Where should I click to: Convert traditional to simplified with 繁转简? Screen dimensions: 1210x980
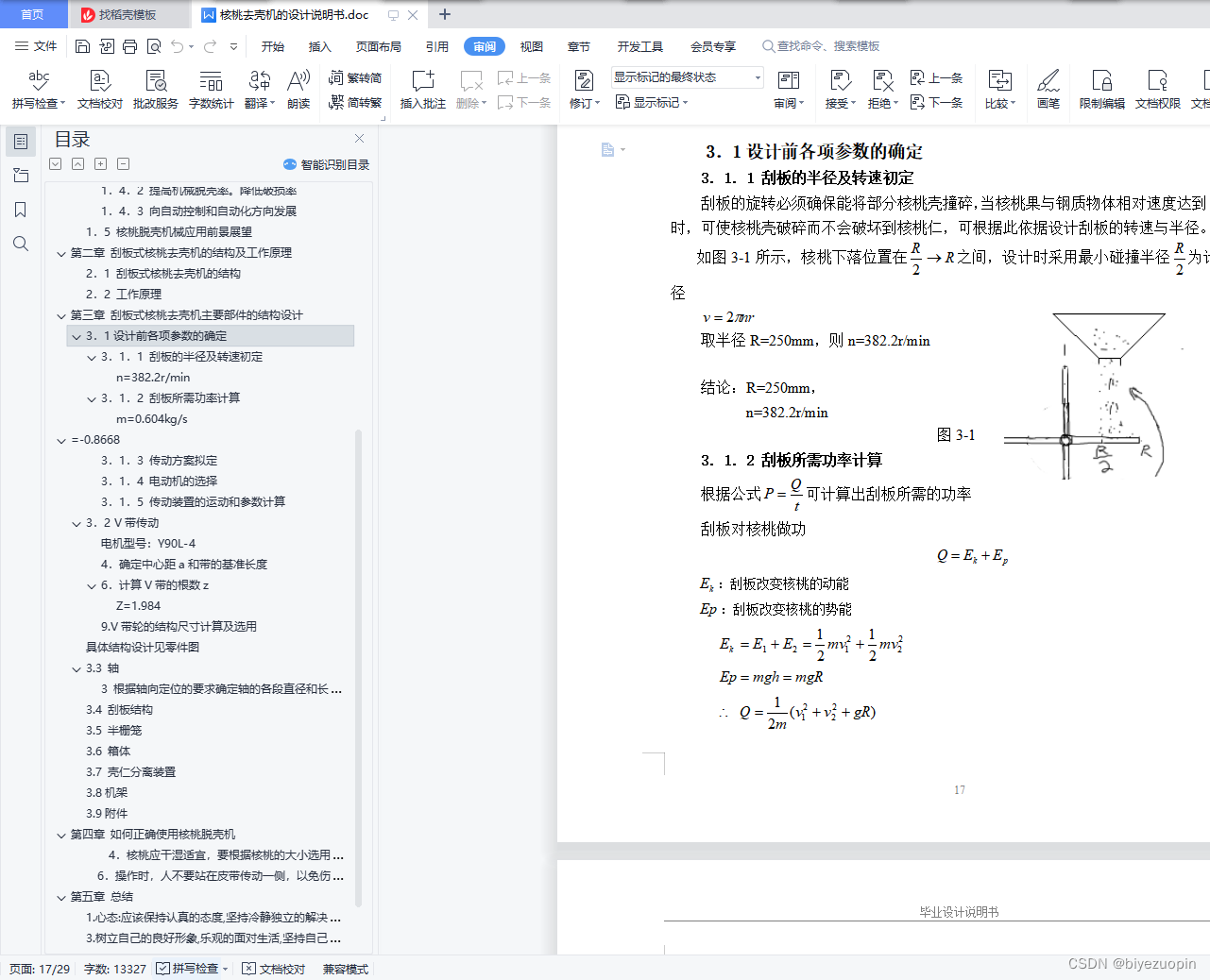coord(355,78)
